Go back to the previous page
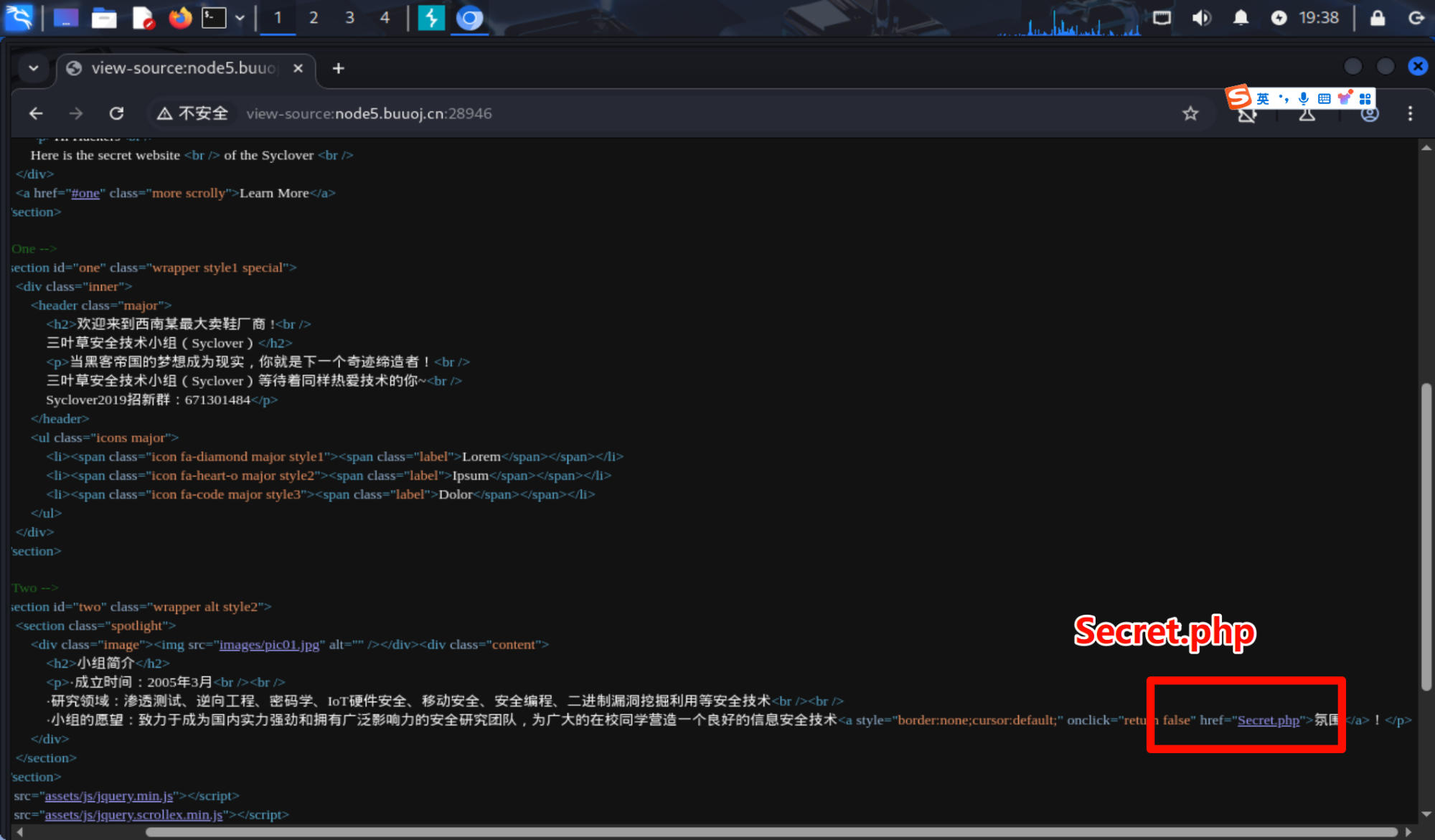 click(x=36, y=113)
